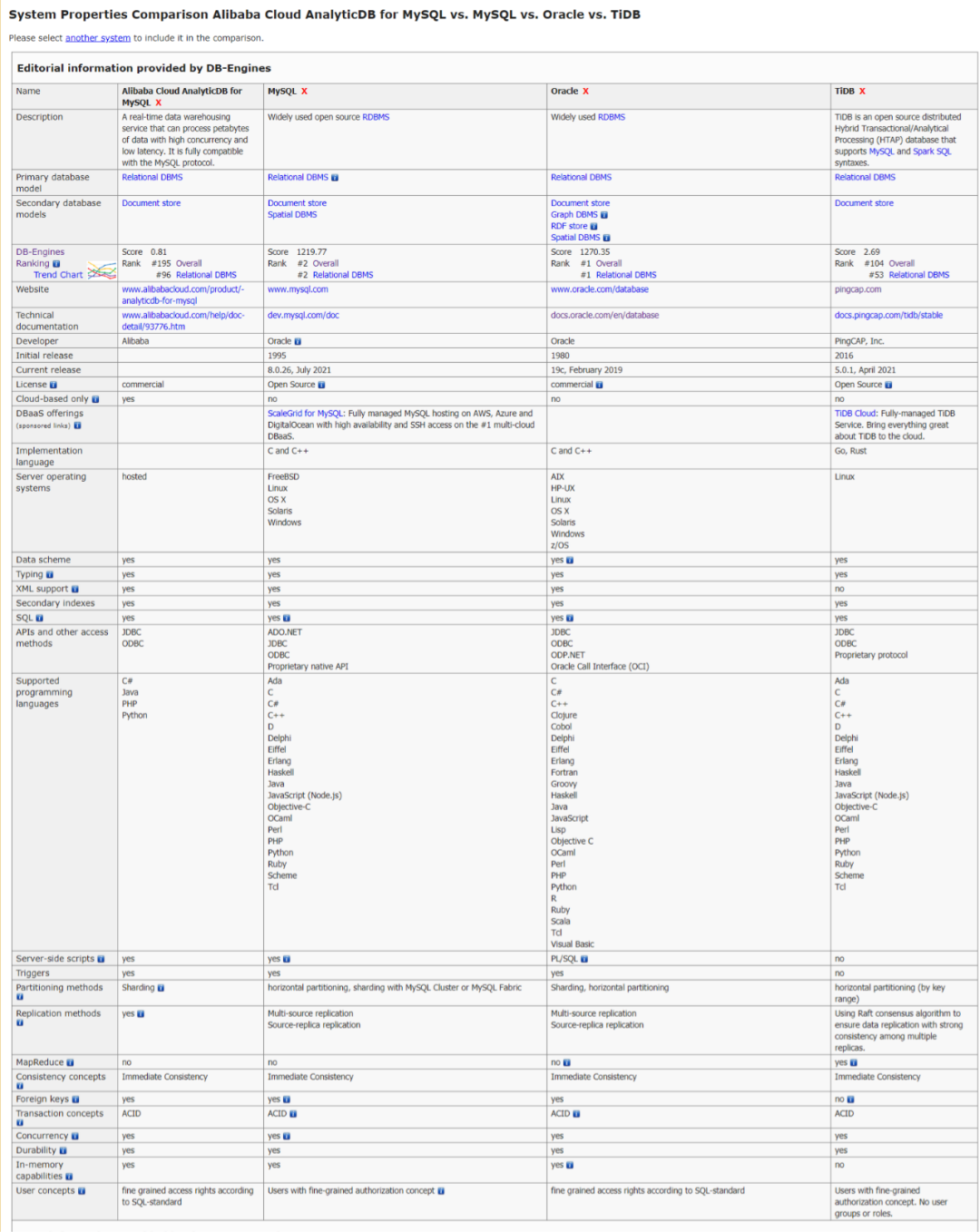Open Alibaba's Relational DBMS ranking link

206,275
